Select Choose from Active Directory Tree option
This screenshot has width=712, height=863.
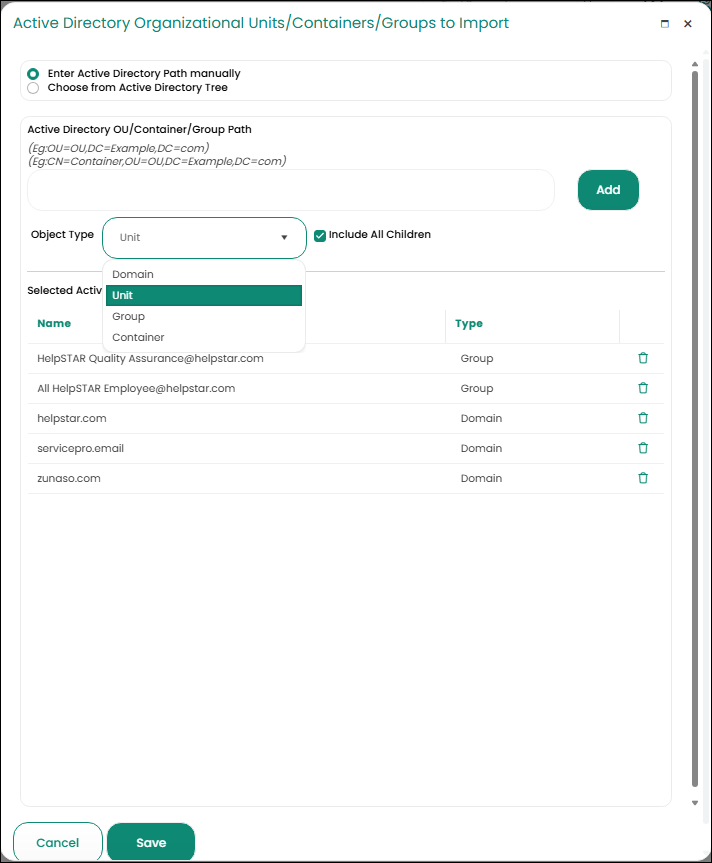click(x=34, y=88)
